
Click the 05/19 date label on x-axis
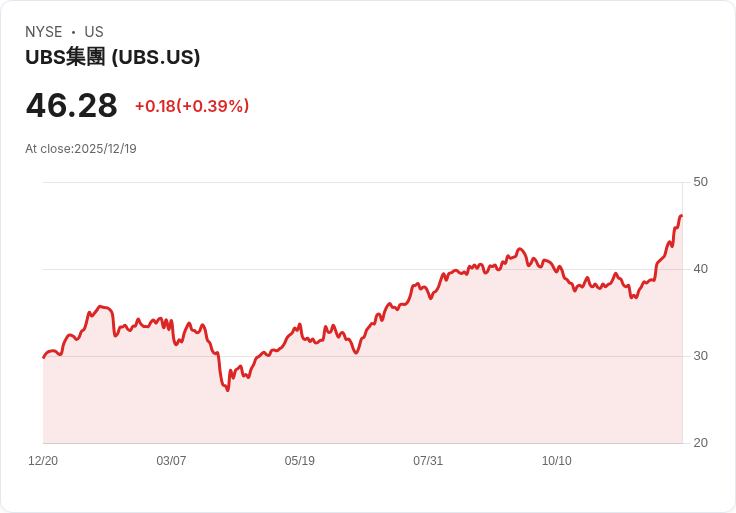[x=299, y=460]
